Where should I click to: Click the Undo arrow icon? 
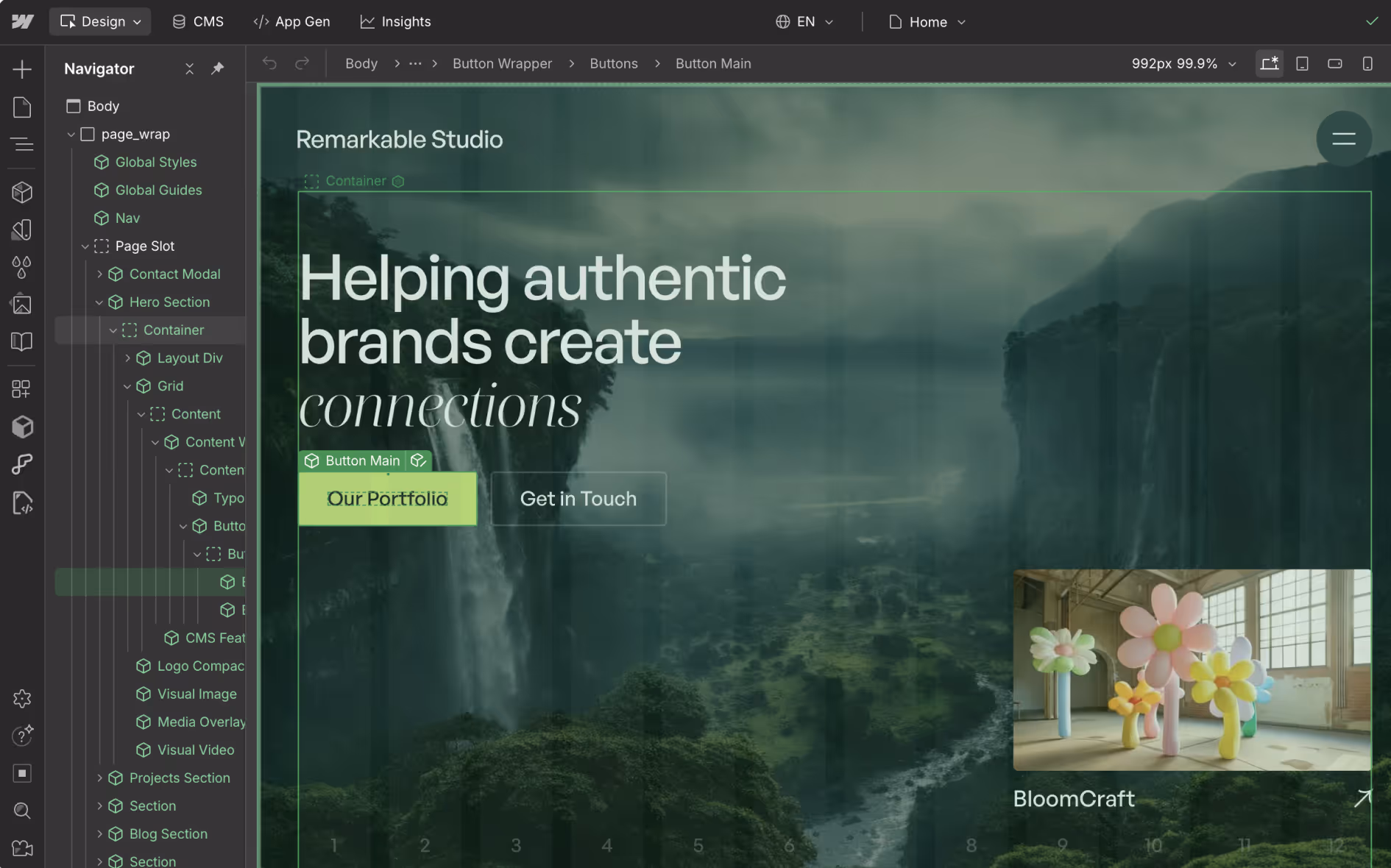[x=269, y=63]
